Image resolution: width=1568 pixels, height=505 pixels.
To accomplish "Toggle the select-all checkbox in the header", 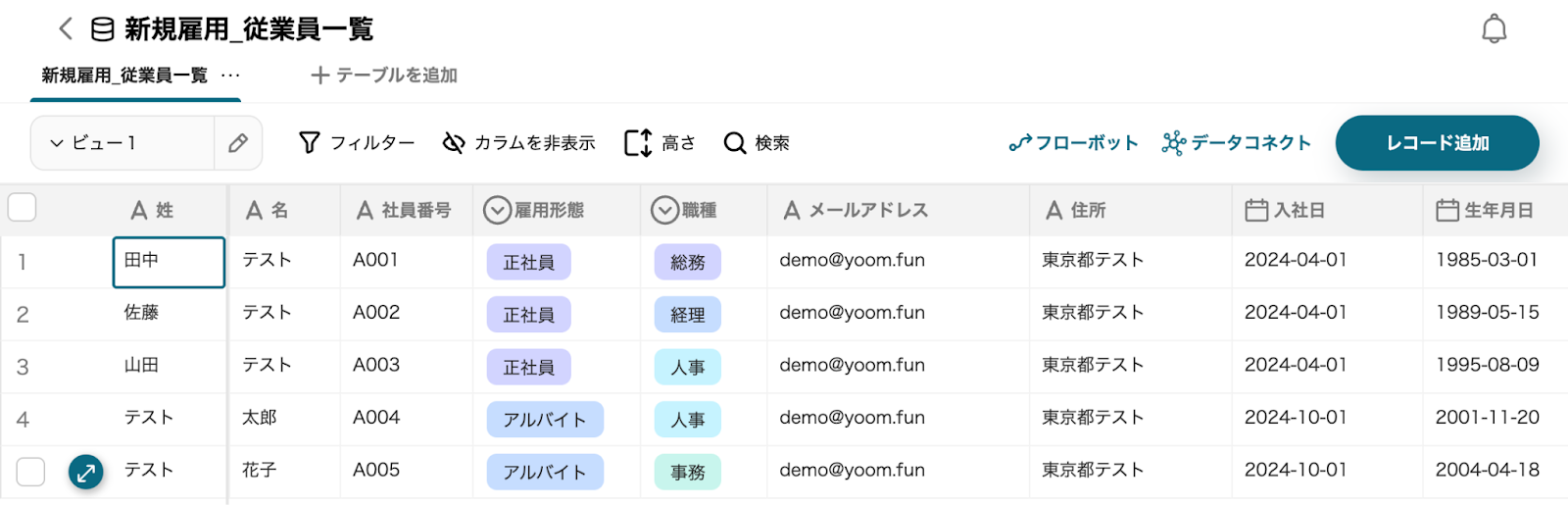I will tap(23, 207).
